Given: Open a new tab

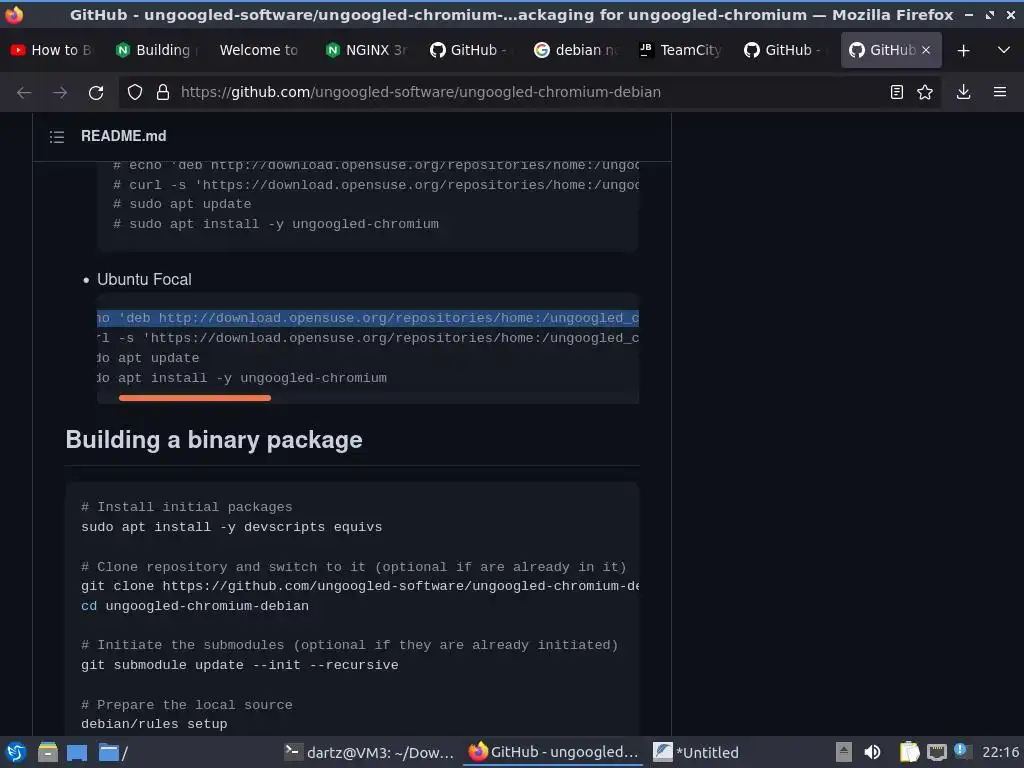Looking at the screenshot, I should [x=963, y=50].
